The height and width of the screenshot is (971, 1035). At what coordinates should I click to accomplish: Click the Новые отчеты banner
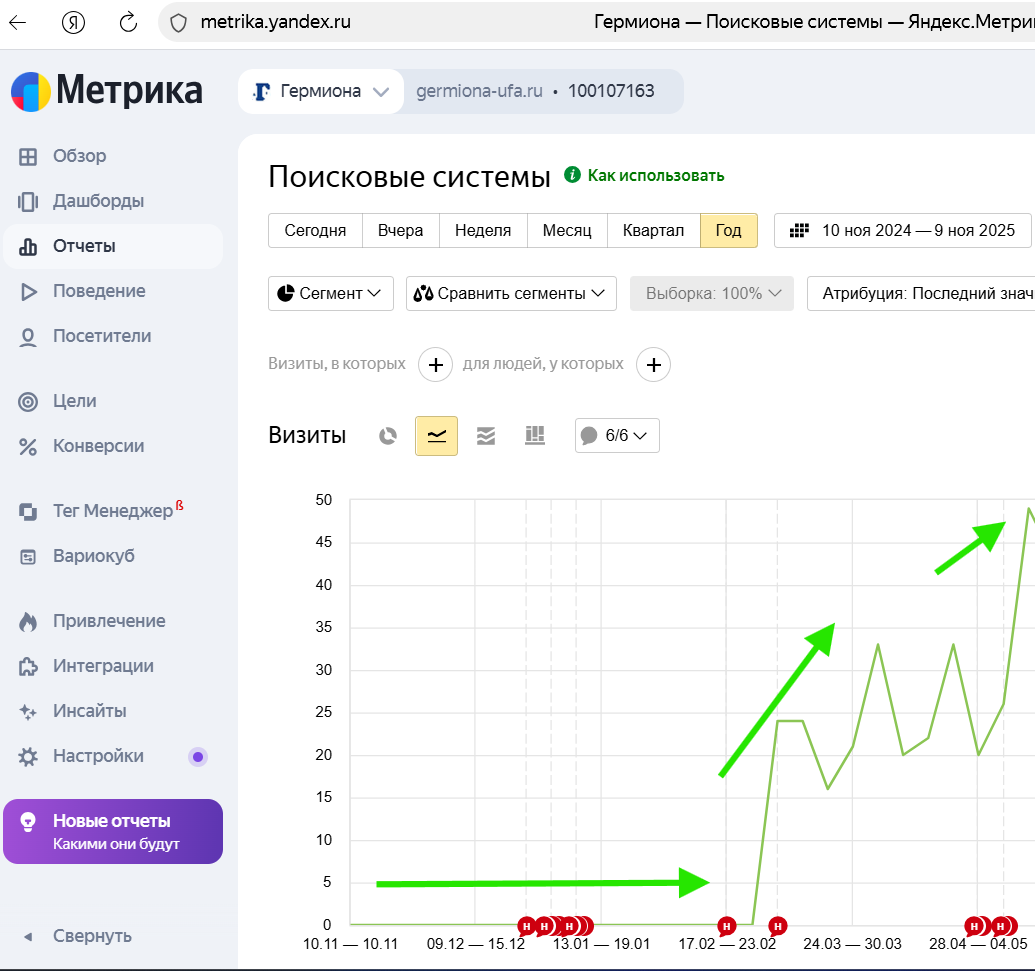click(x=113, y=831)
